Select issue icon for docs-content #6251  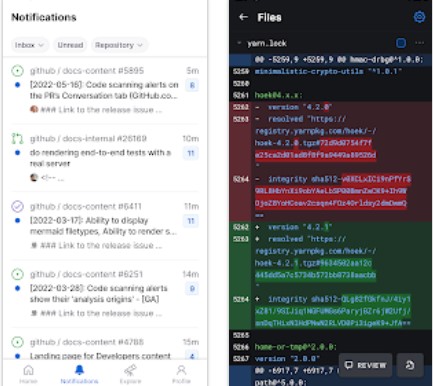click(x=17, y=274)
